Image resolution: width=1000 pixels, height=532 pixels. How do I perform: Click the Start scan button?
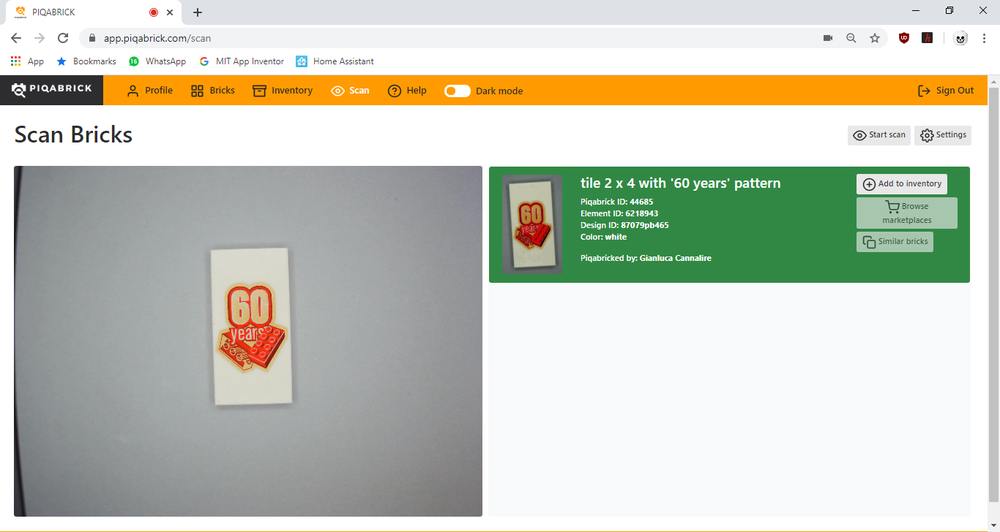(879, 135)
